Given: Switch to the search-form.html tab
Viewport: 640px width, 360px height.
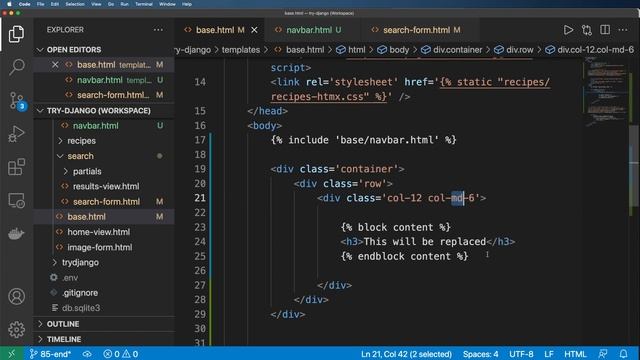Looking at the screenshot, I should coord(421,30).
